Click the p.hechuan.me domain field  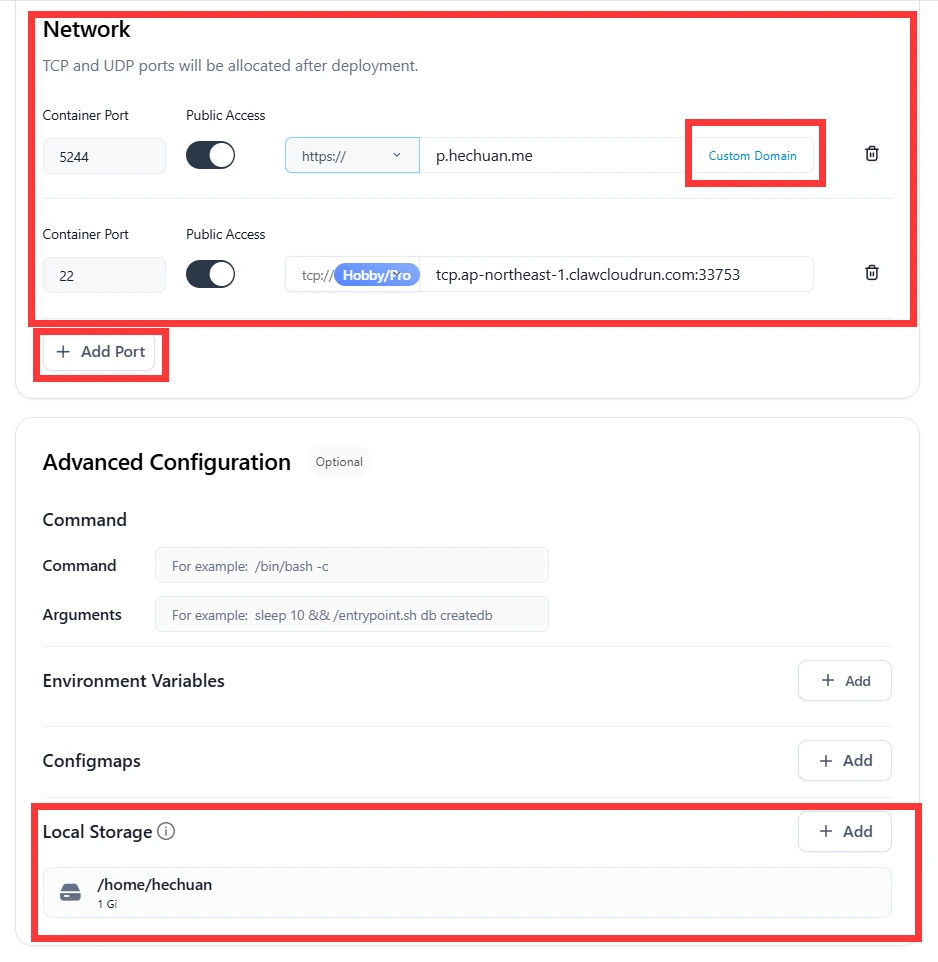pyautogui.click(x=550, y=156)
